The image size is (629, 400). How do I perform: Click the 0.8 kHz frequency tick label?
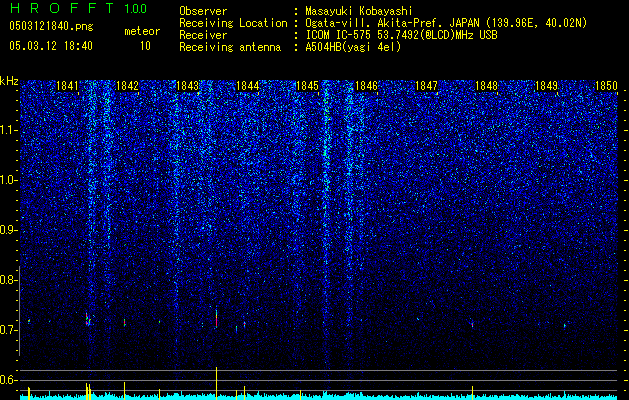click(9, 280)
